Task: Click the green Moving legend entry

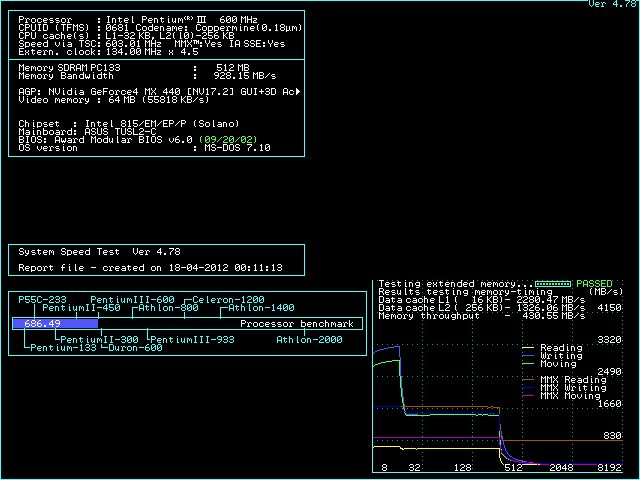Action: tap(549, 364)
